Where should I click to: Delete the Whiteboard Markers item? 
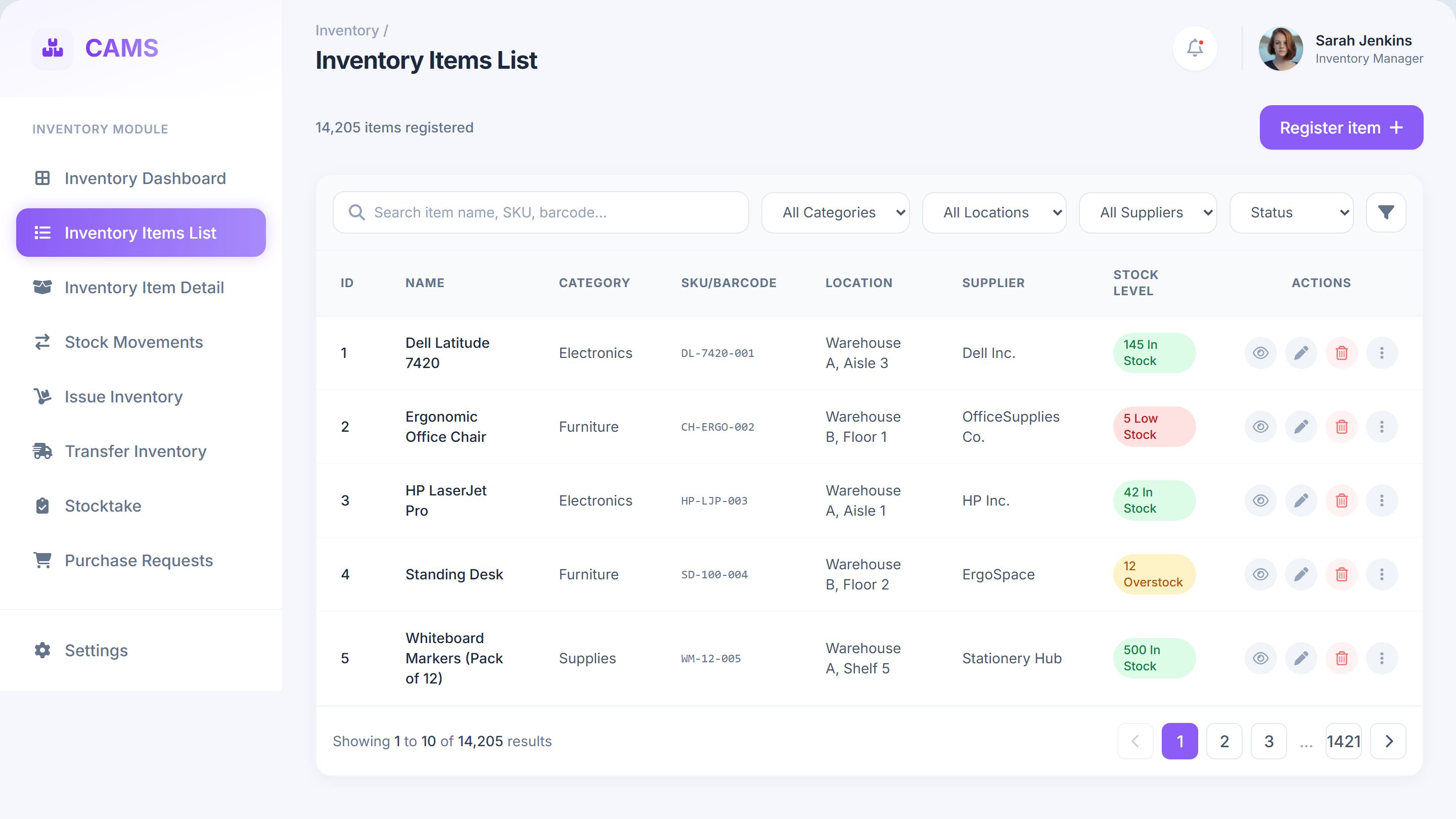1342,658
